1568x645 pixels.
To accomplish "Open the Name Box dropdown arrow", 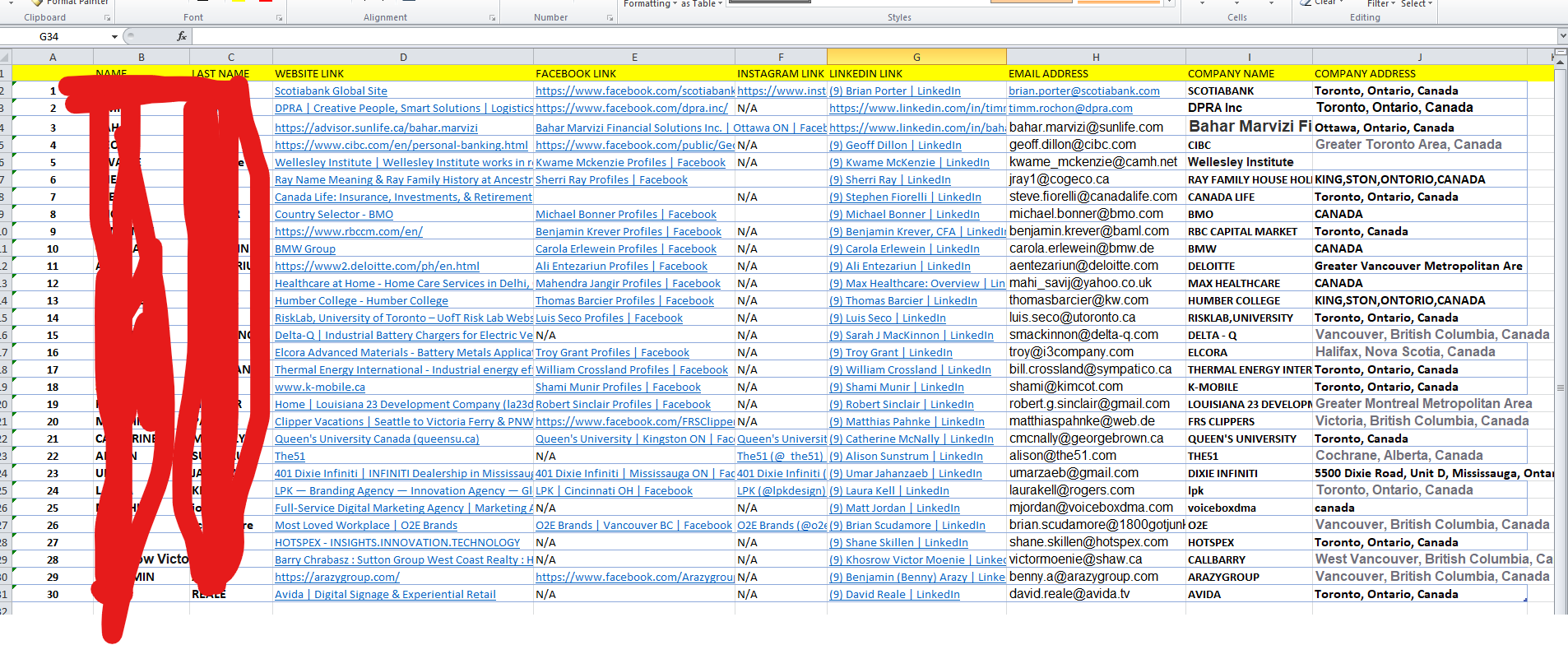I will pyautogui.click(x=114, y=36).
